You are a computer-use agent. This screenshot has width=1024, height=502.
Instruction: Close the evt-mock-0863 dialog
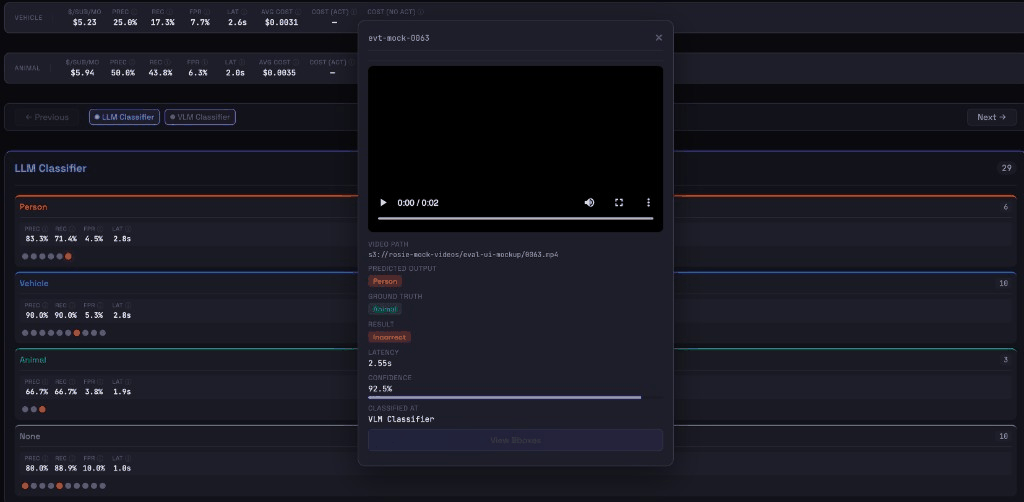pyautogui.click(x=658, y=38)
